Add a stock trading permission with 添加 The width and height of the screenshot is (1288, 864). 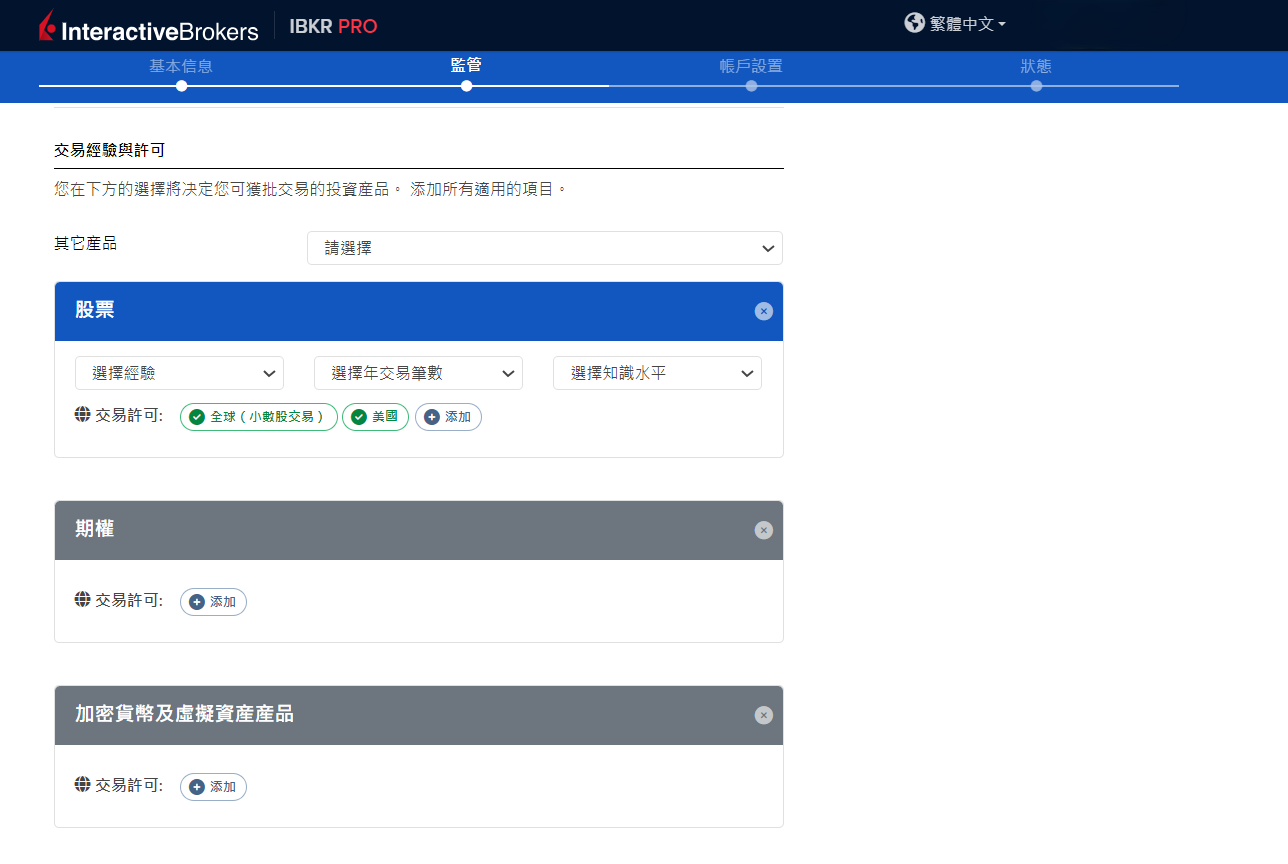[x=448, y=417]
